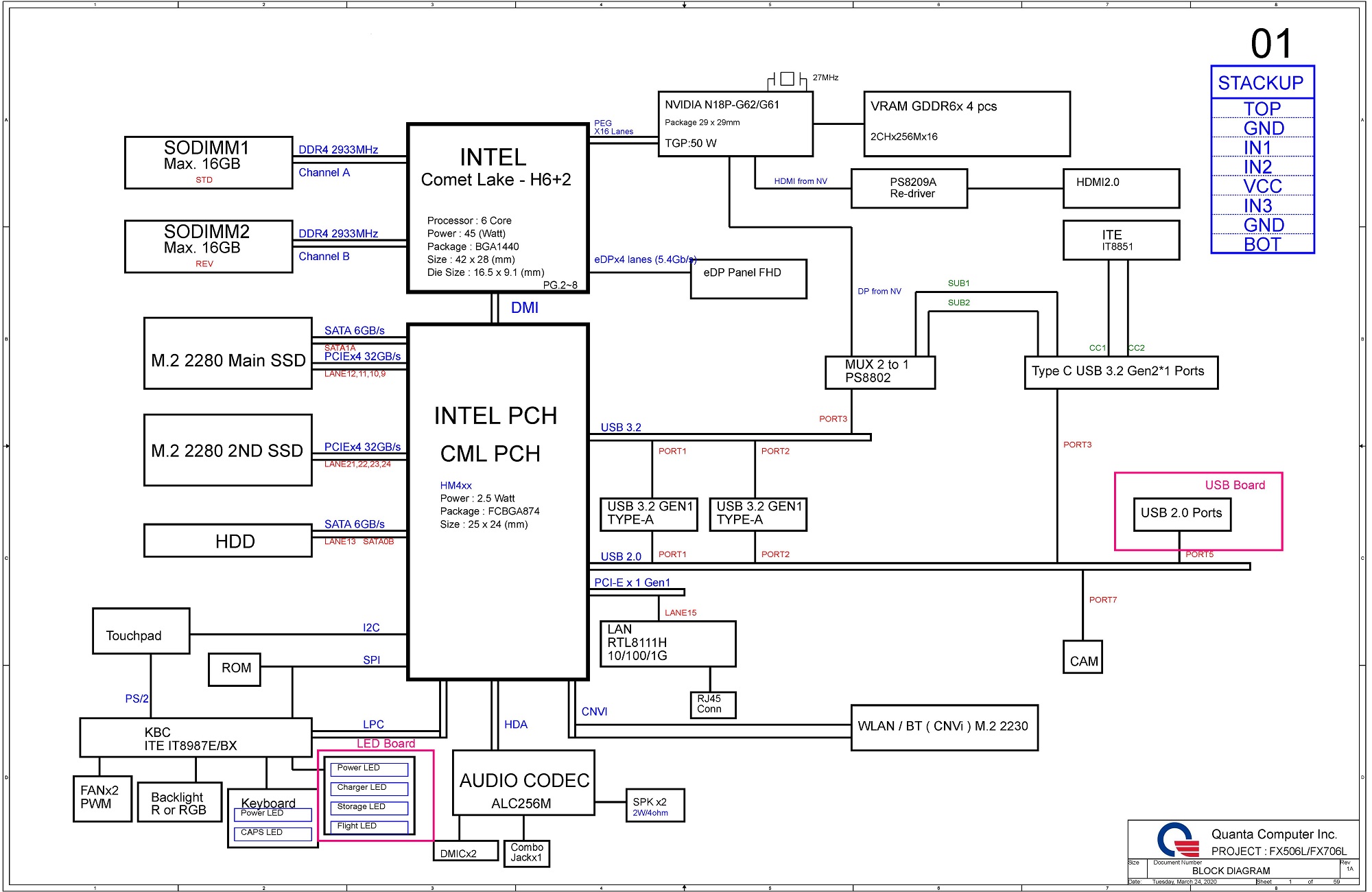
Task: Select the M.2 2280 Main SSD block
Action: click(x=228, y=353)
